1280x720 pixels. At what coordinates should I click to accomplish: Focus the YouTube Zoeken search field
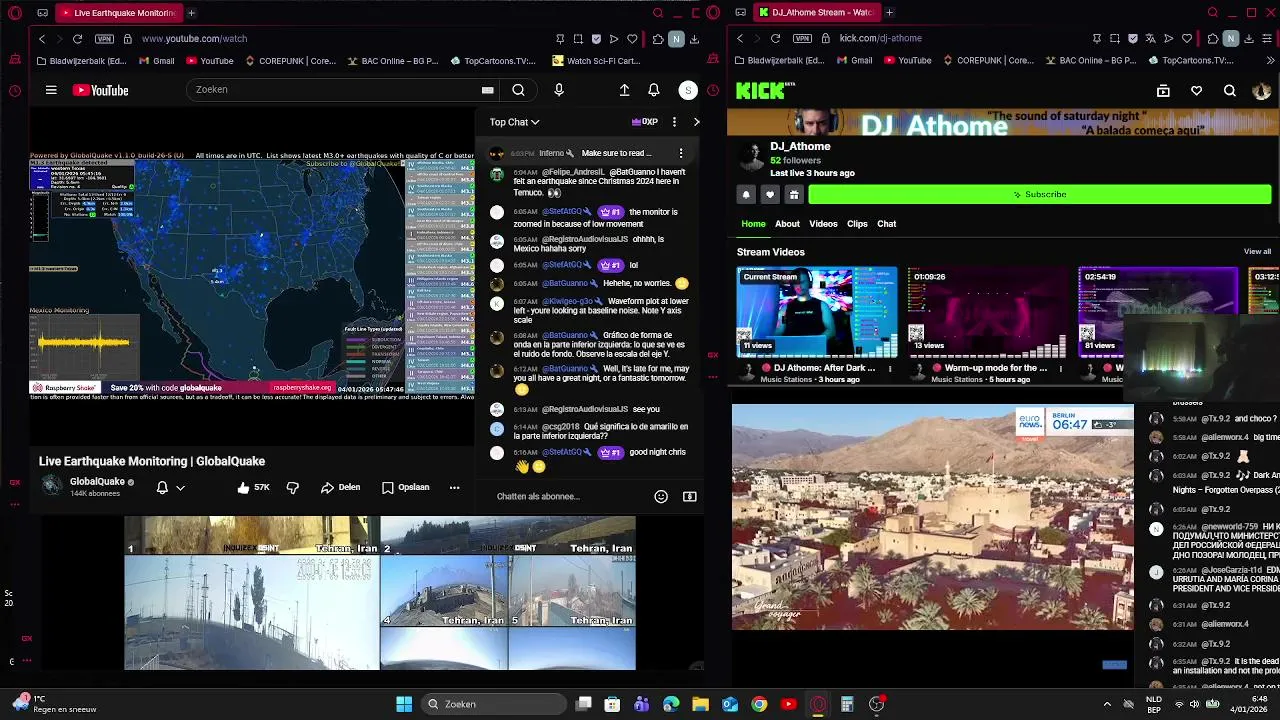333,90
